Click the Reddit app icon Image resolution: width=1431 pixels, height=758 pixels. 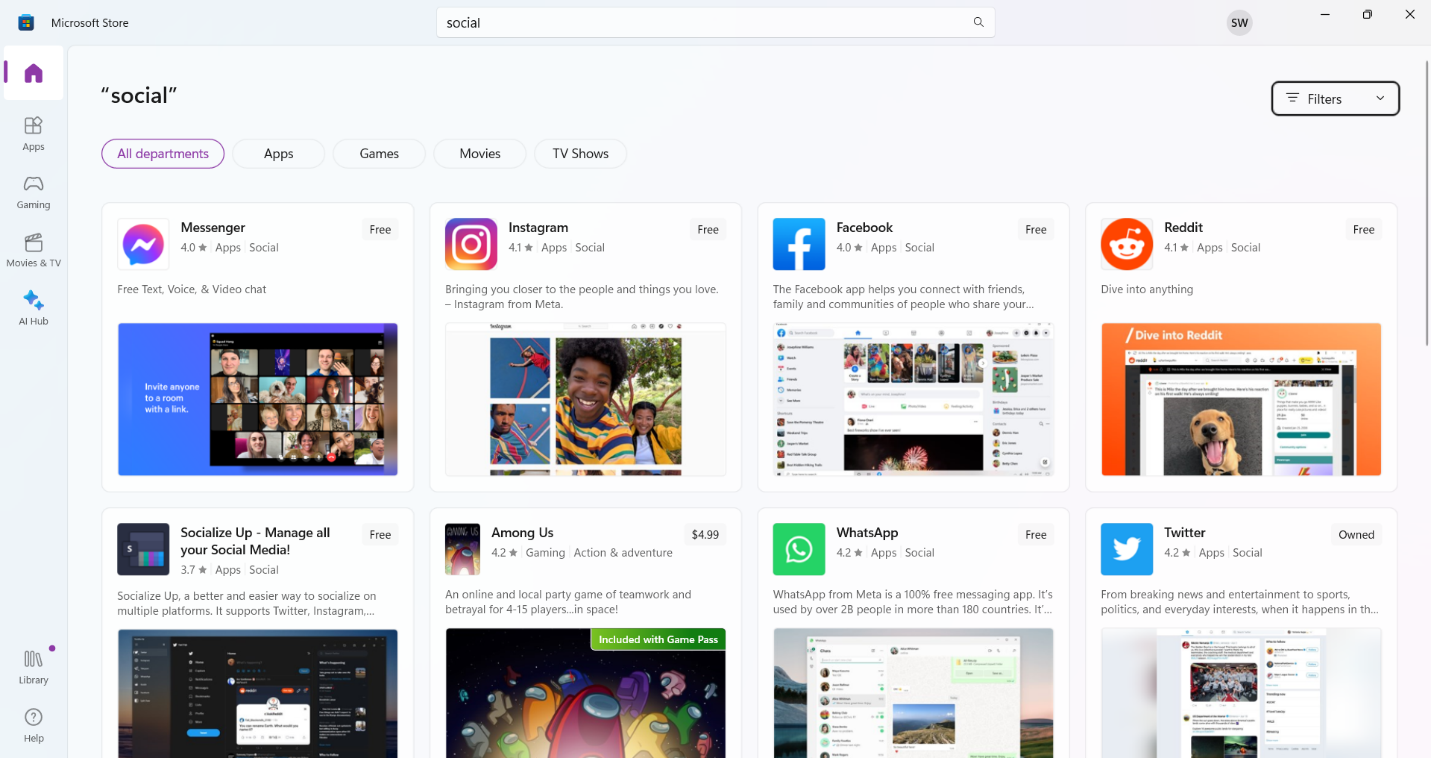pyautogui.click(x=1127, y=244)
